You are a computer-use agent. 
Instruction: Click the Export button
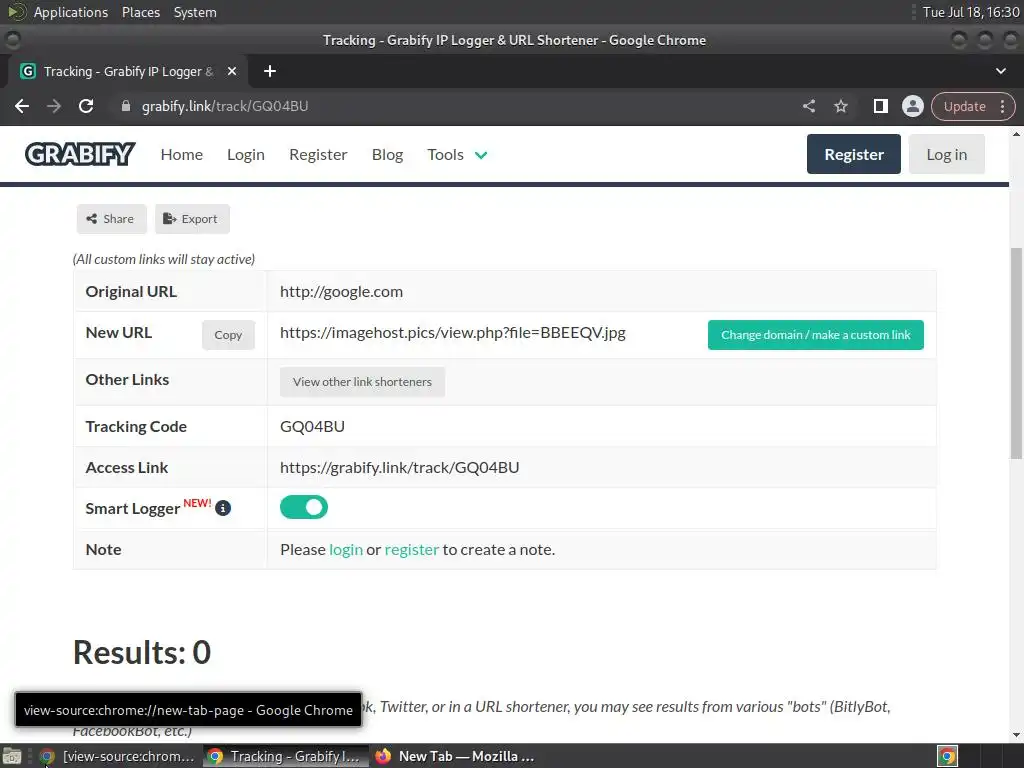192,219
